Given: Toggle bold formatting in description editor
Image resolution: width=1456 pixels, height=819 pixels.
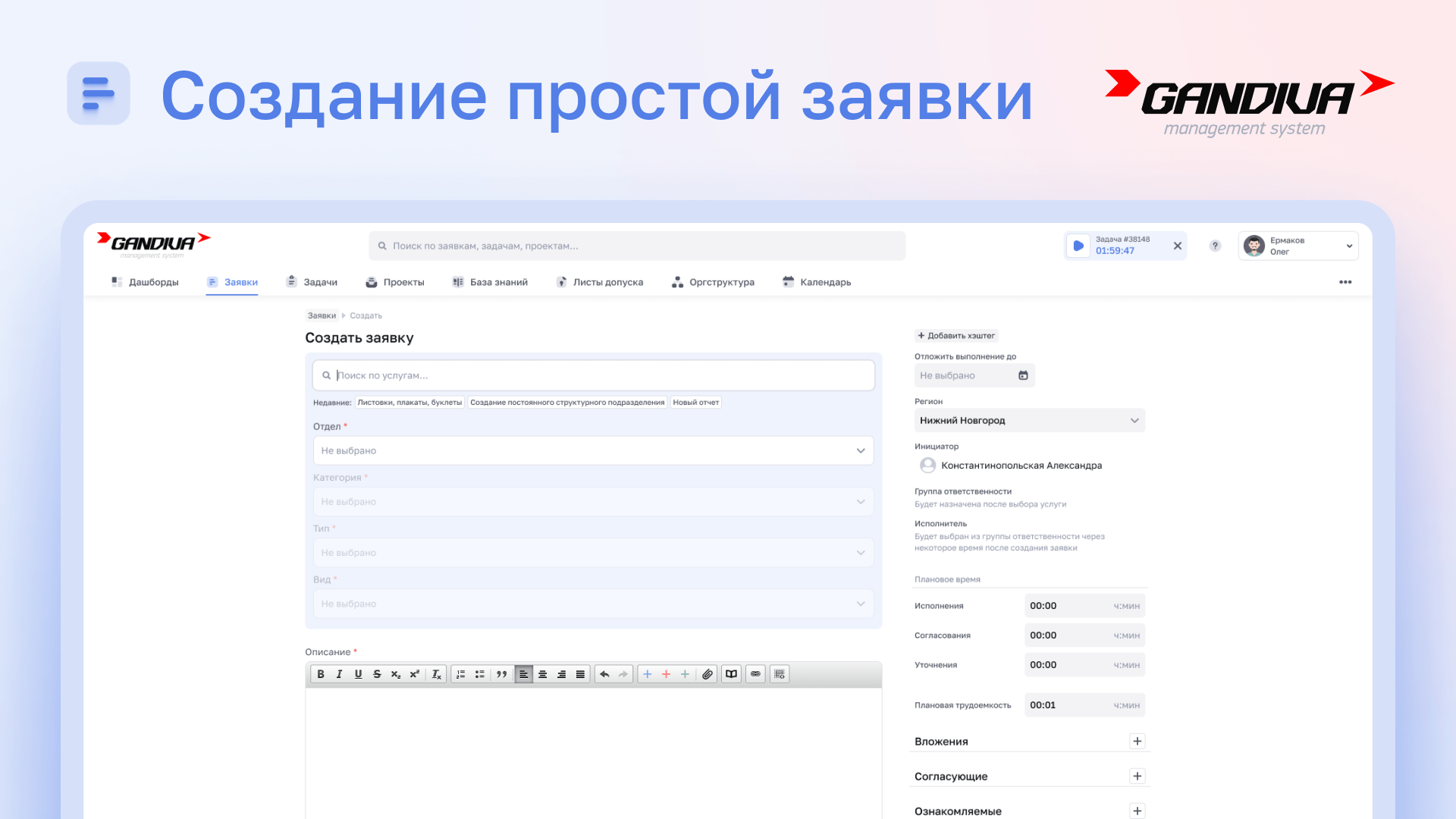Looking at the screenshot, I should 321,674.
